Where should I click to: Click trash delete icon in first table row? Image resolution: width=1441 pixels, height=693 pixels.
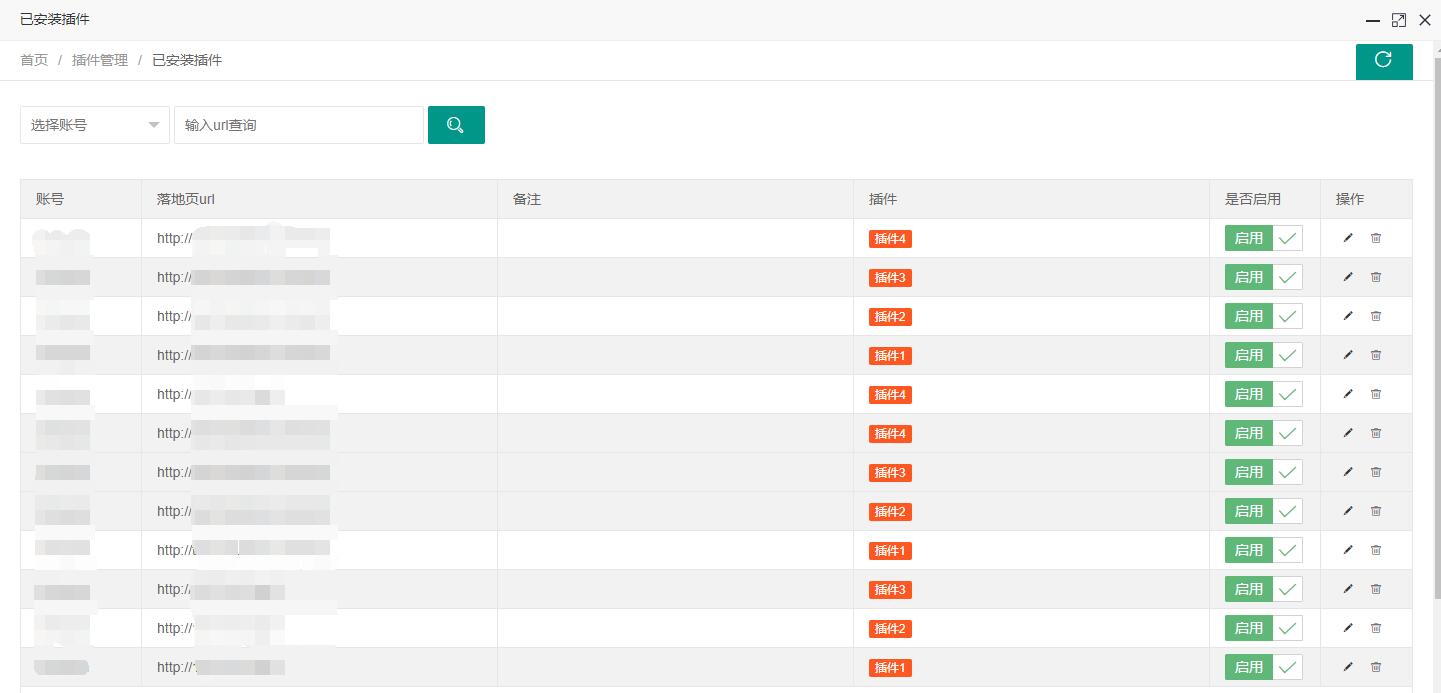[x=1376, y=238]
